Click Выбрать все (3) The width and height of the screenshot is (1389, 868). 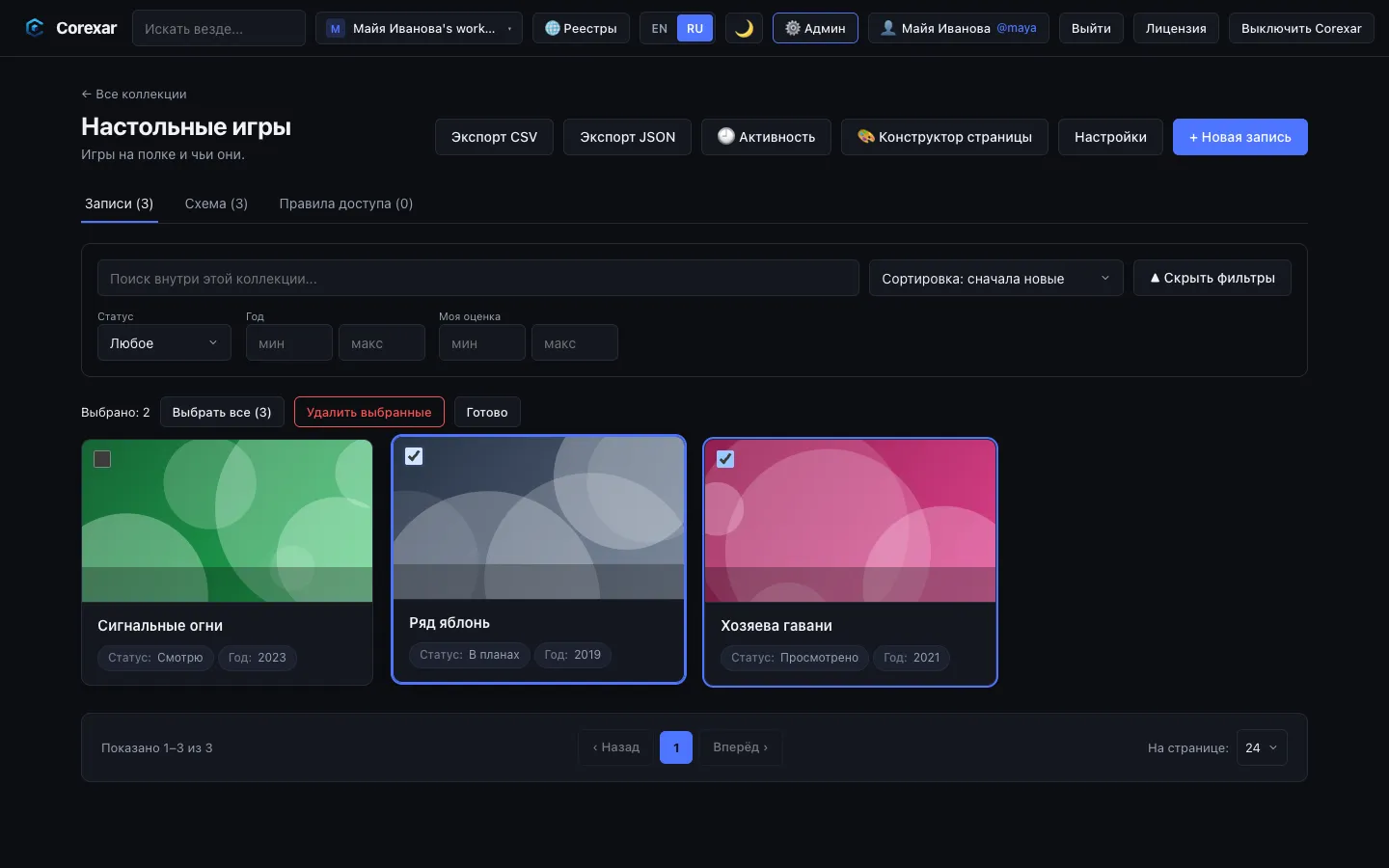(222, 412)
